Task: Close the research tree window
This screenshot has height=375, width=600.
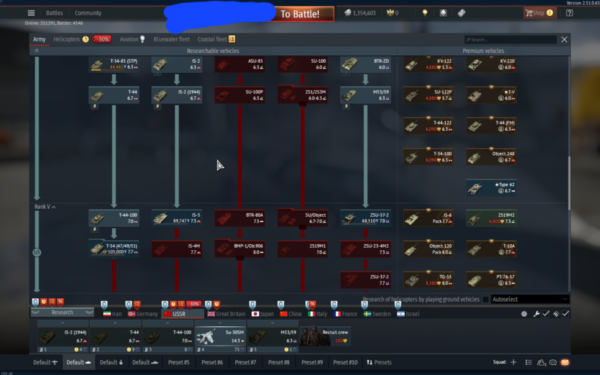Action: pyautogui.click(x=564, y=39)
